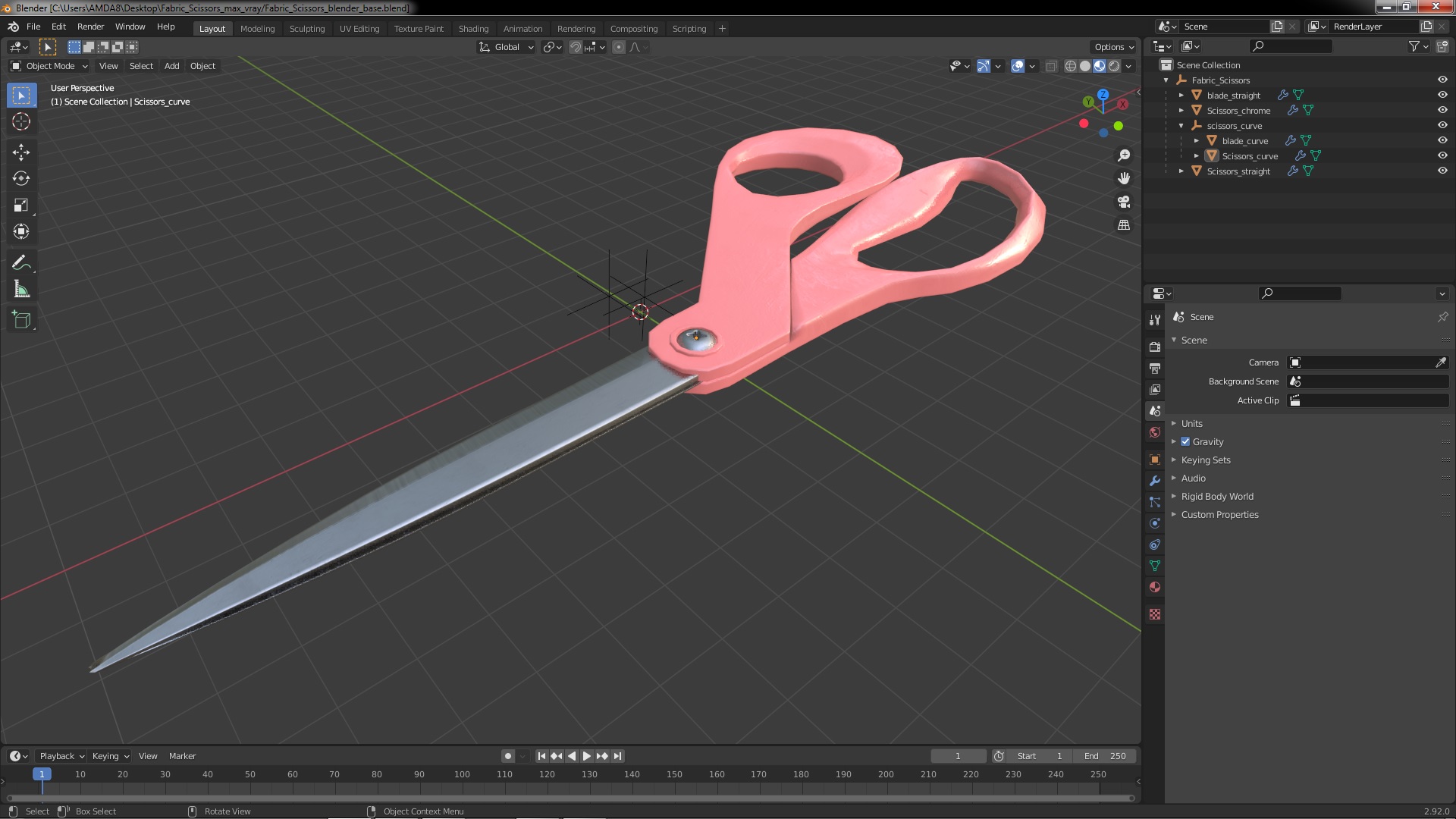Activate the Rotate tool
This screenshot has width=1456, height=819.
point(21,178)
